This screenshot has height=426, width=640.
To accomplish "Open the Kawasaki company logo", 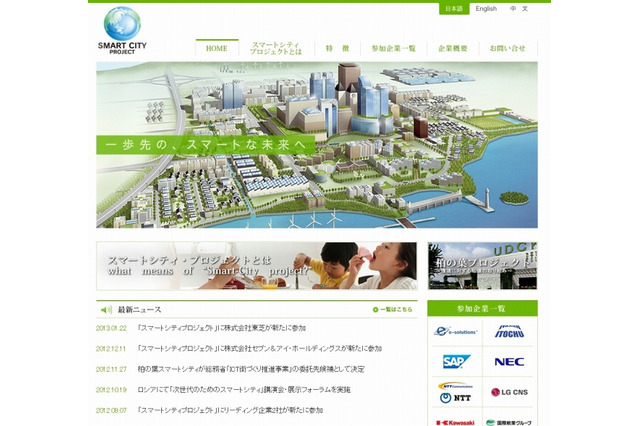I will pyautogui.click(x=456, y=423).
